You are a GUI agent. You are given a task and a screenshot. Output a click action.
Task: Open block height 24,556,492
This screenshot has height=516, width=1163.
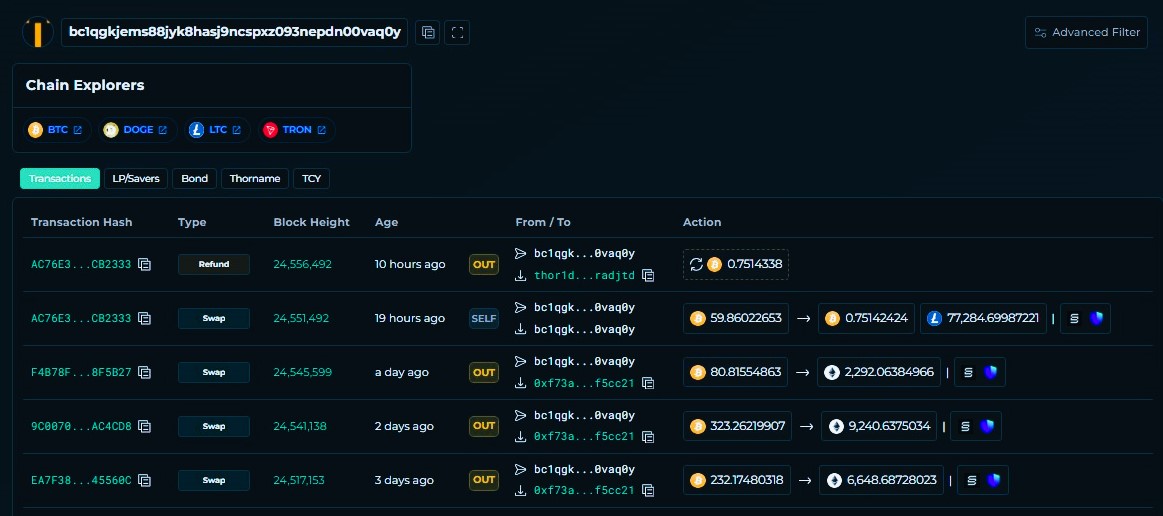302,265
